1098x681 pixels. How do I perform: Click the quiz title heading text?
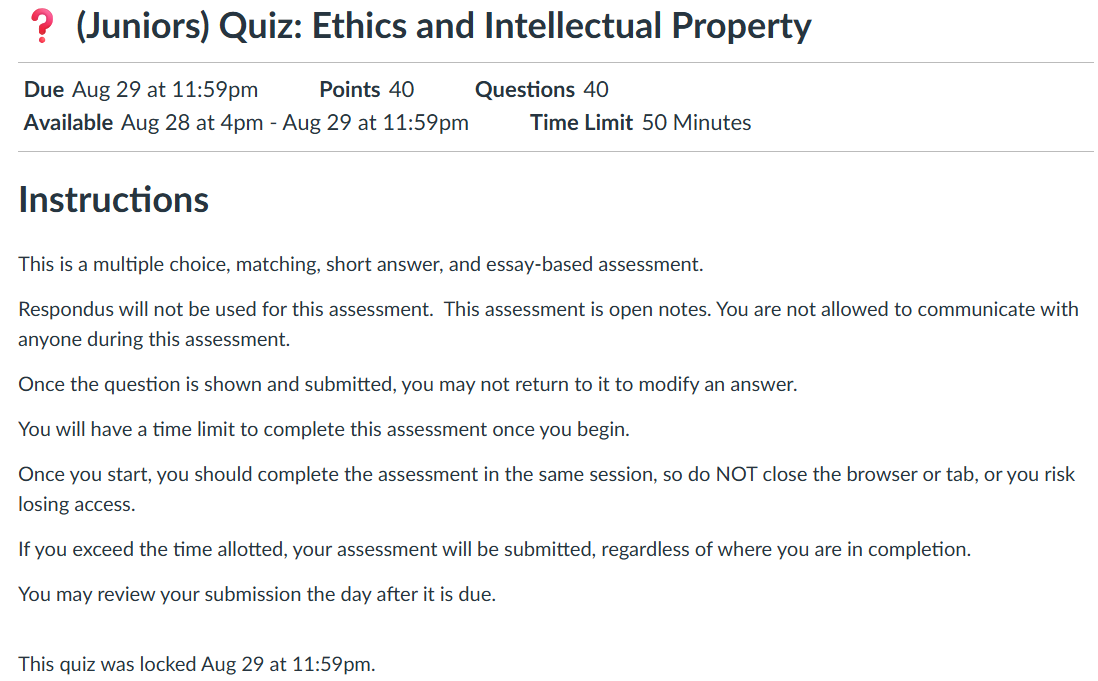(x=443, y=27)
